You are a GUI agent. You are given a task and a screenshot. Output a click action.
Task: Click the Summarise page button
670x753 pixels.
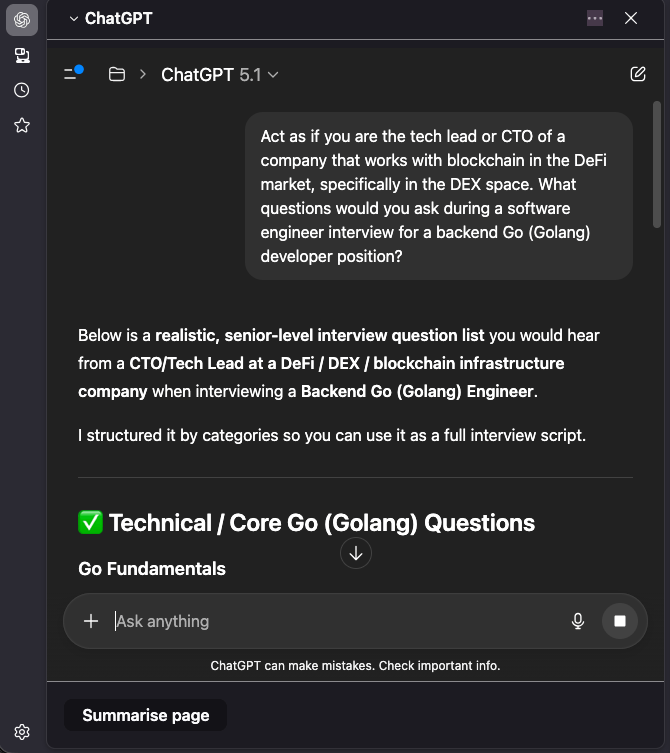(x=146, y=715)
